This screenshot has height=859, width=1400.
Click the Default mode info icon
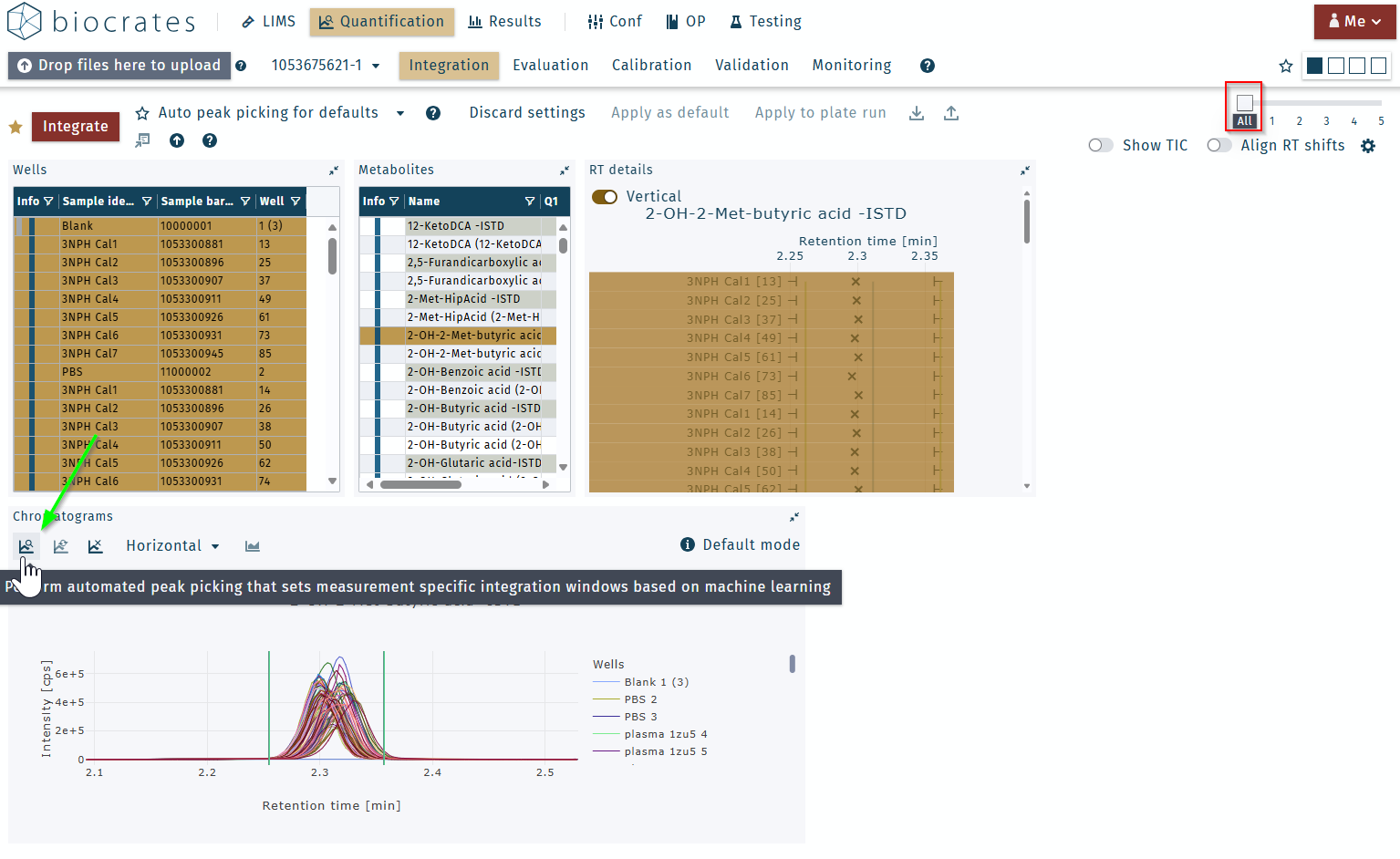point(688,544)
